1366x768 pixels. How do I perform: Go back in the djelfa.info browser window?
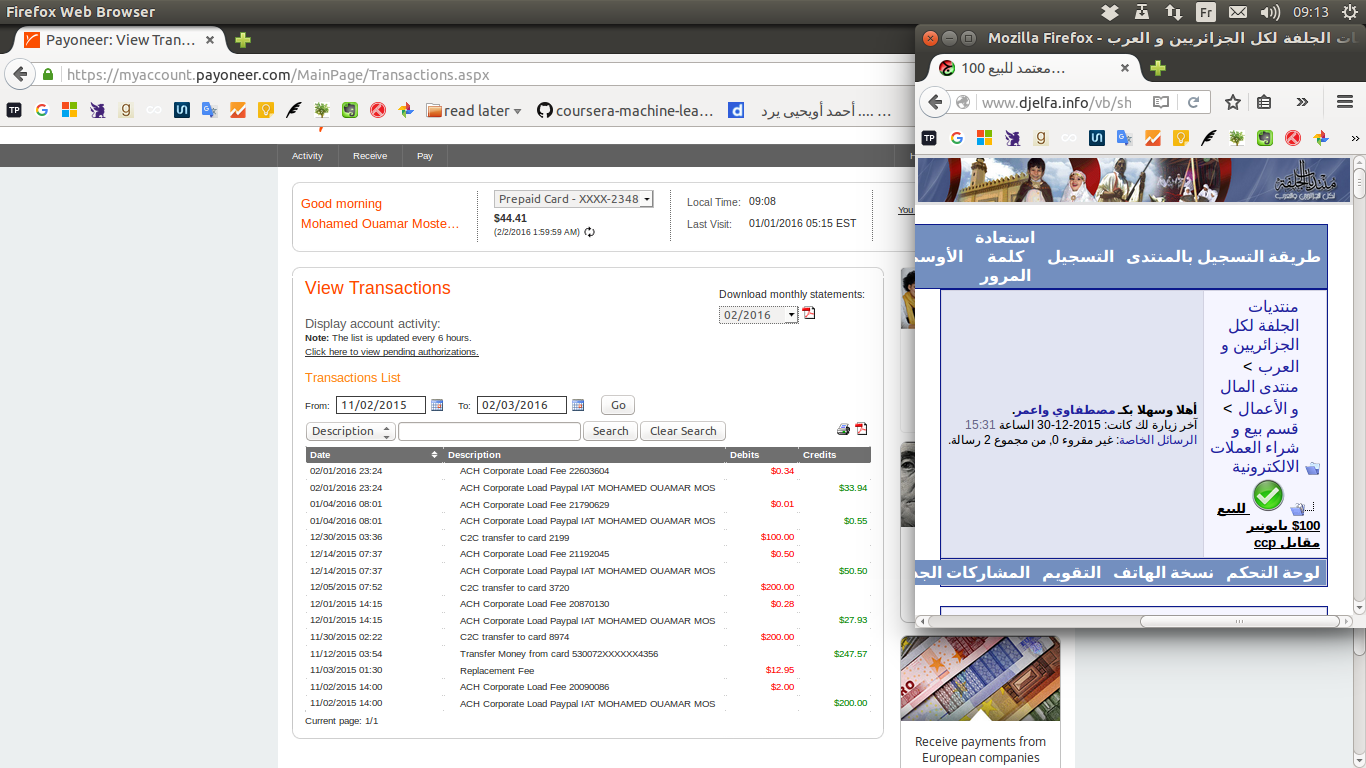pyautogui.click(x=934, y=102)
